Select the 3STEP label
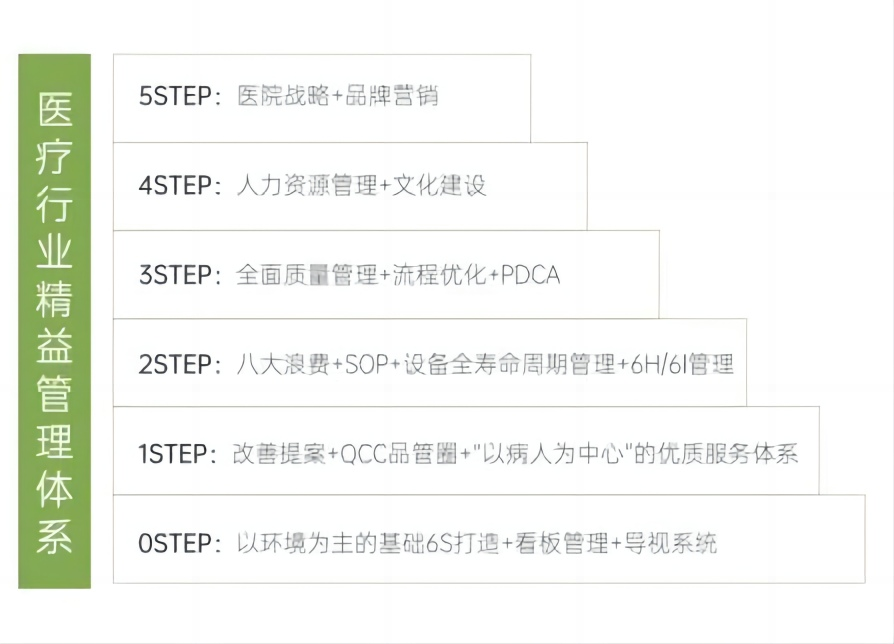Viewport: 894px width, 644px height. [x=175, y=274]
